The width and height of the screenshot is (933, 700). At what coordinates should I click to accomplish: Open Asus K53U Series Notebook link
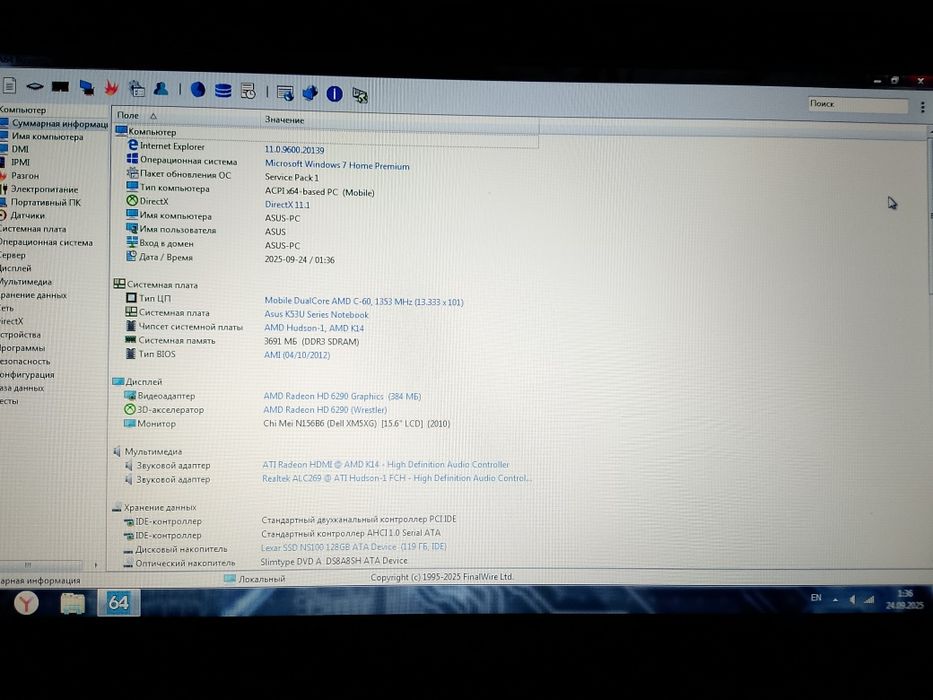317,314
